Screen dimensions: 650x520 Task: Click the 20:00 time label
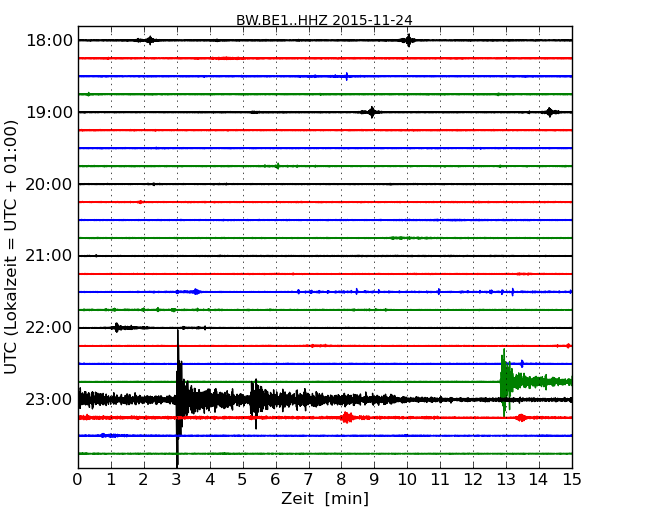coord(49,184)
